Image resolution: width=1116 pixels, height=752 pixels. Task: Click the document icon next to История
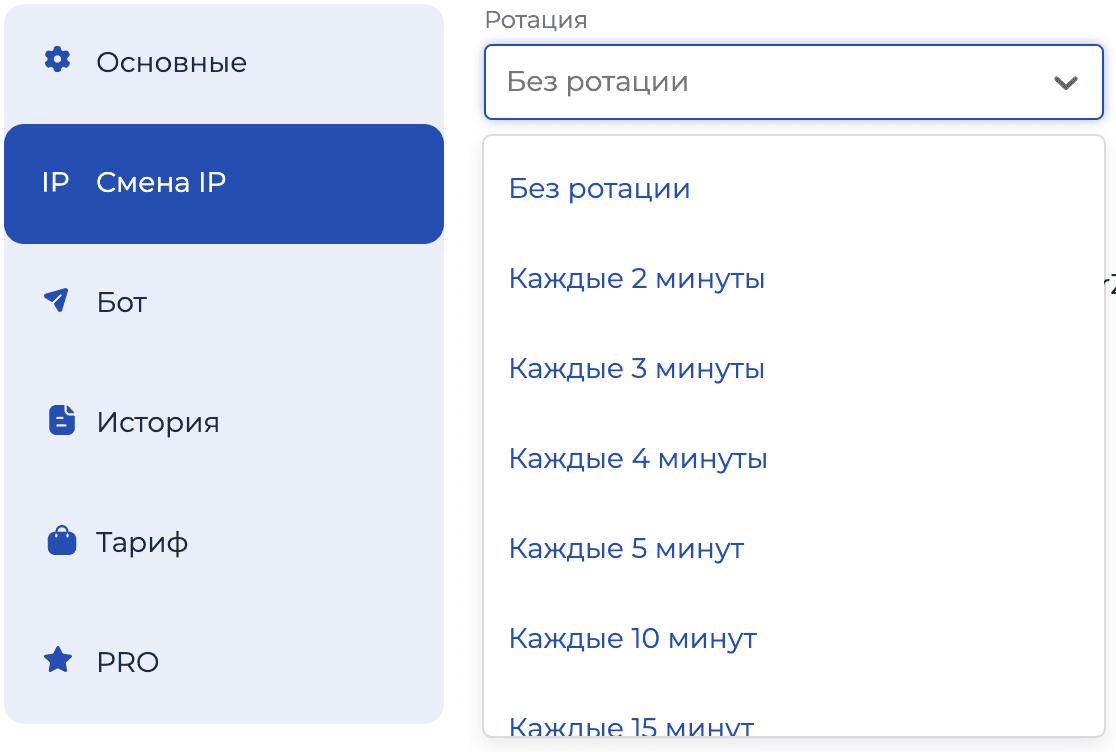tap(58, 421)
